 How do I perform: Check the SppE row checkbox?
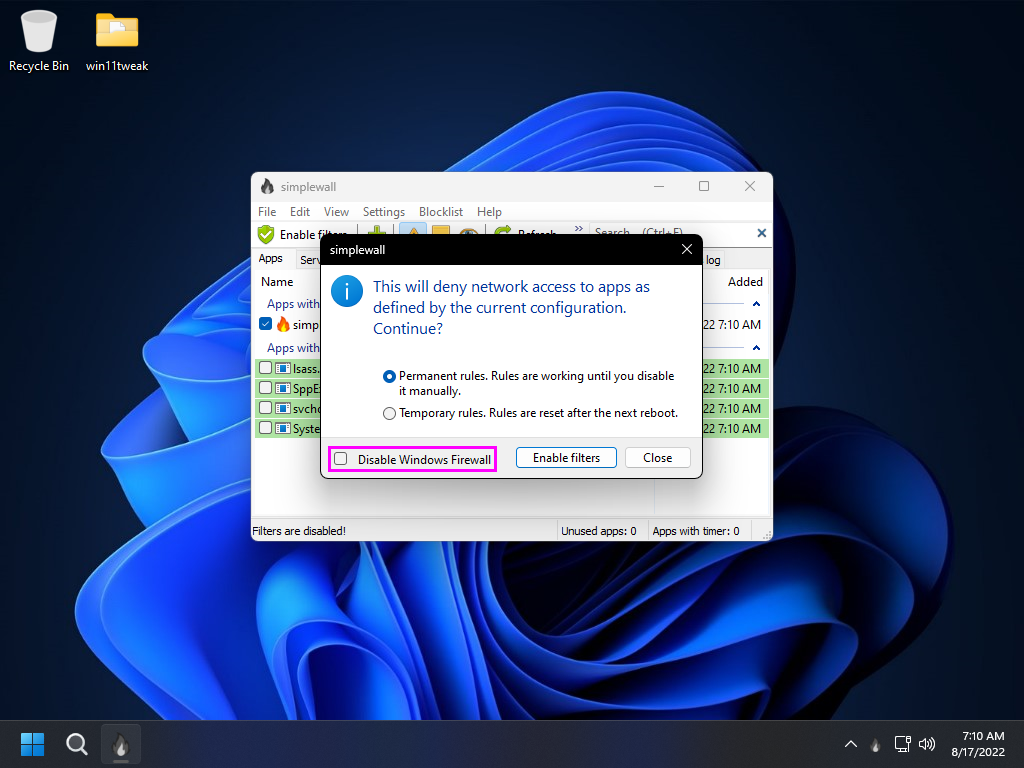[x=265, y=388]
